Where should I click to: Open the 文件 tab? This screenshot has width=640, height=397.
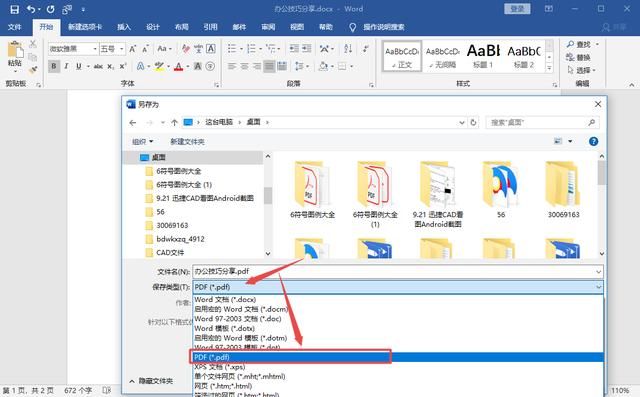pyautogui.click(x=14, y=27)
